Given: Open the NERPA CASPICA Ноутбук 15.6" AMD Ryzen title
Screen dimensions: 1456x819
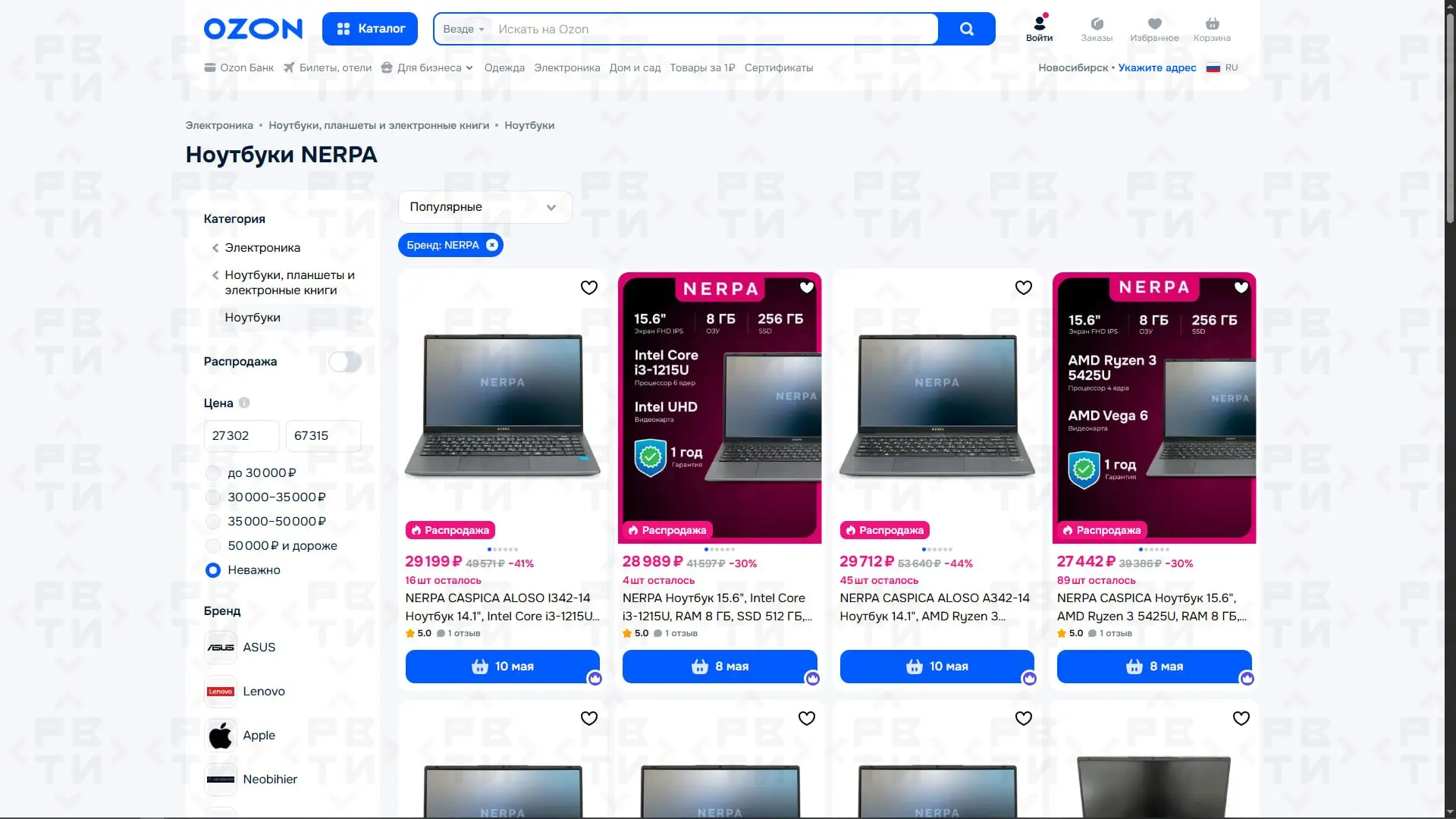Looking at the screenshot, I should (1152, 607).
